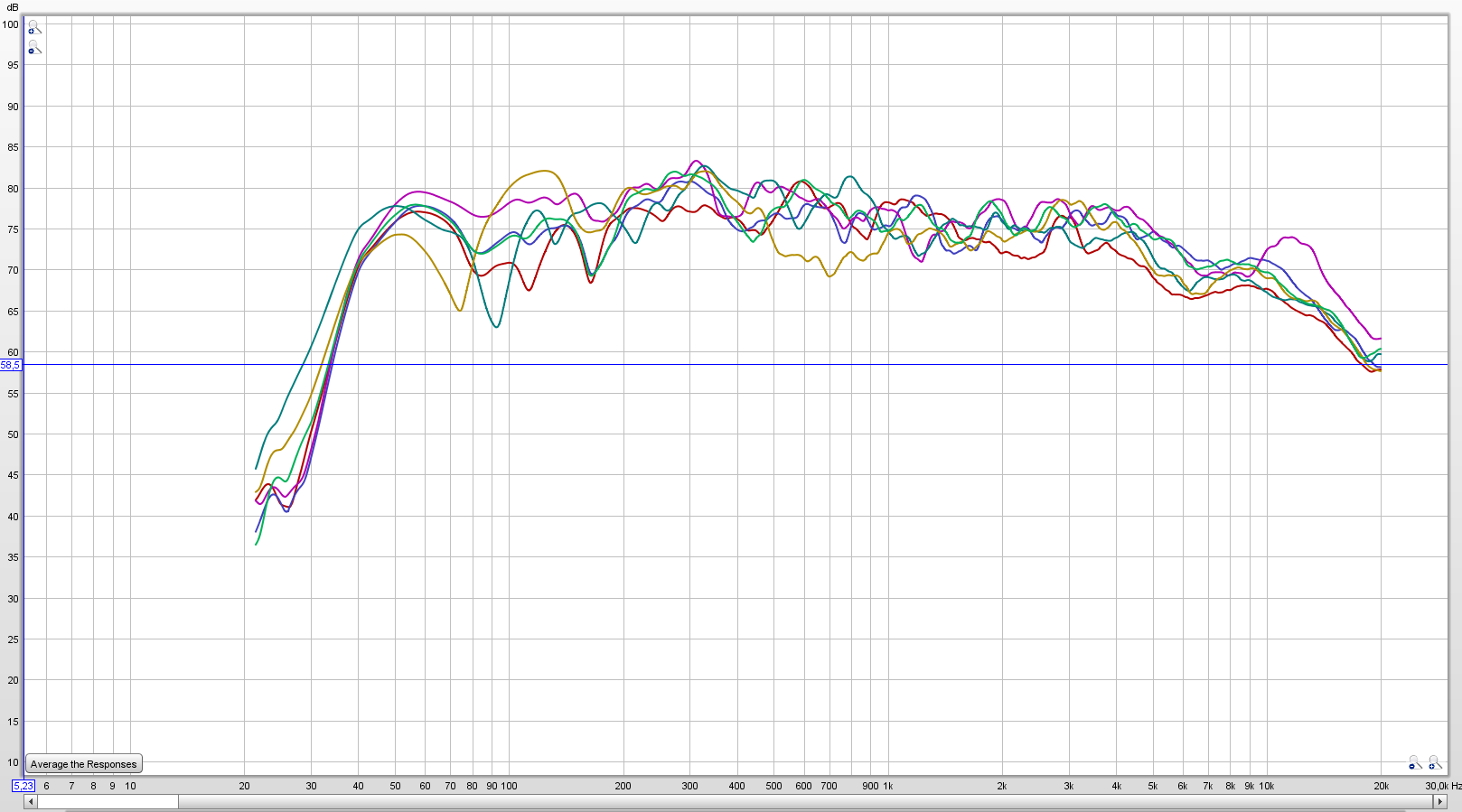Zoom in the vertical dB axis
Image resolution: width=1462 pixels, height=812 pixels.
[x=34, y=28]
